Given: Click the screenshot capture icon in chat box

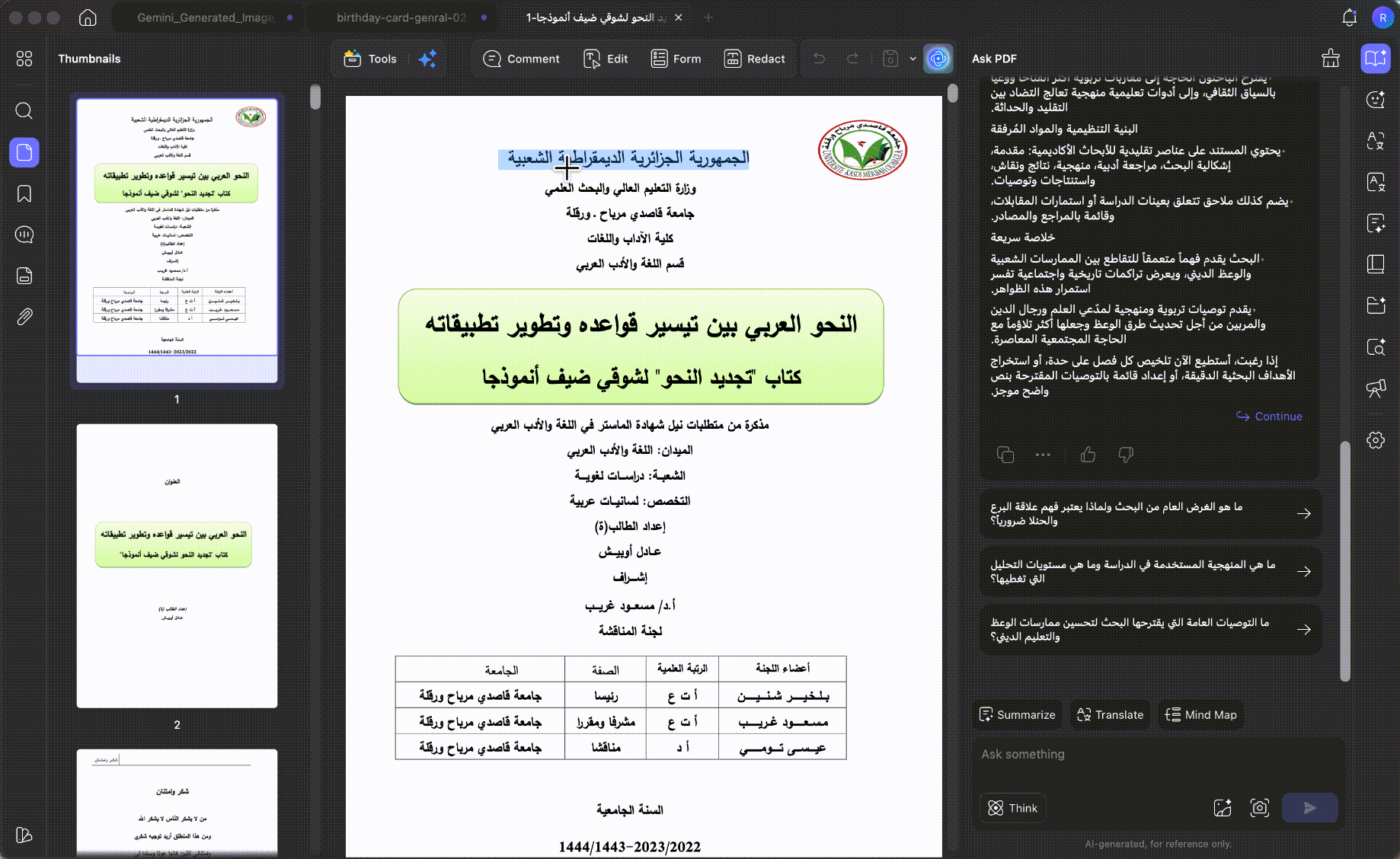Looking at the screenshot, I should point(1260,808).
